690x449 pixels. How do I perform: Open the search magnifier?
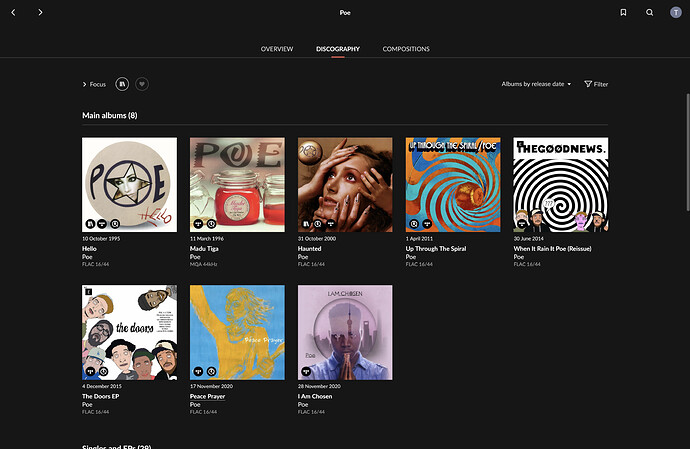point(650,12)
